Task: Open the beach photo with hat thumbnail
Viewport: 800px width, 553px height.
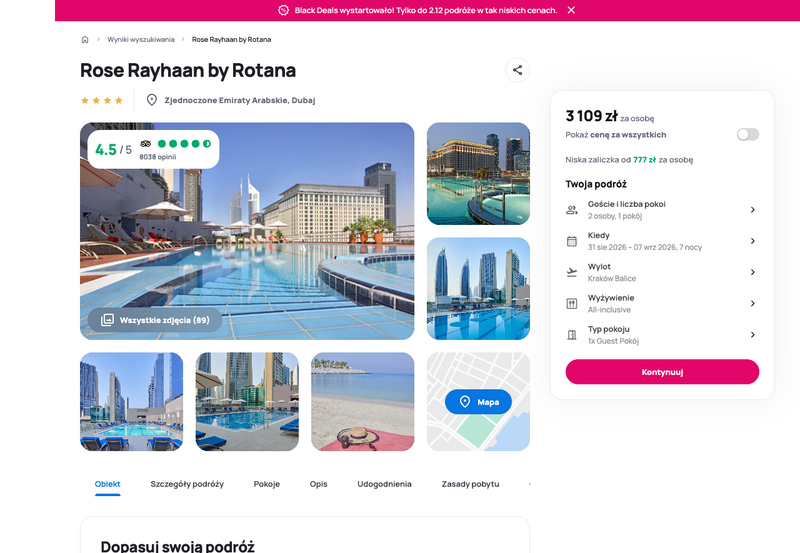Action: 362,402
